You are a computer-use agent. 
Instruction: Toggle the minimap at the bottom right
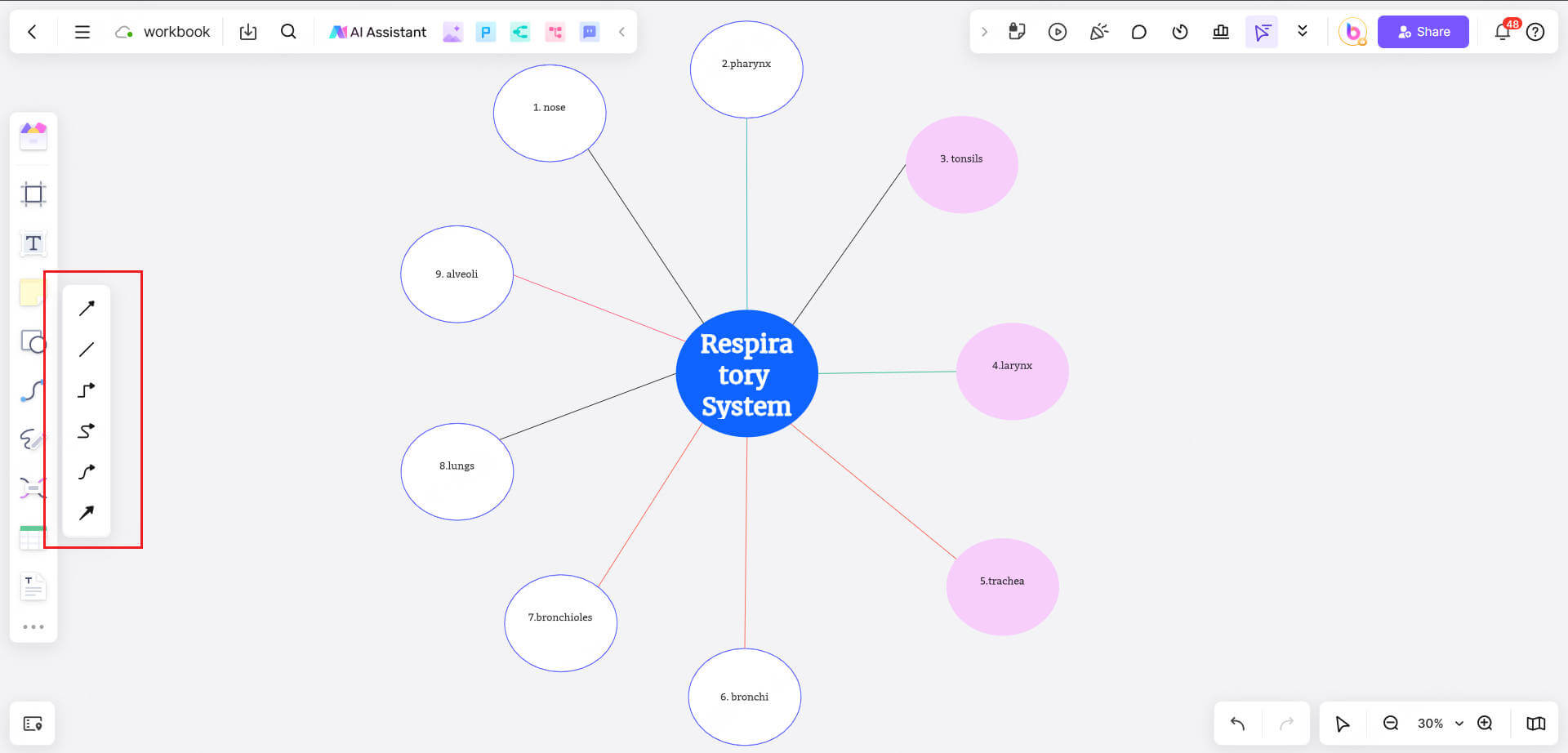coord(1535,724)
